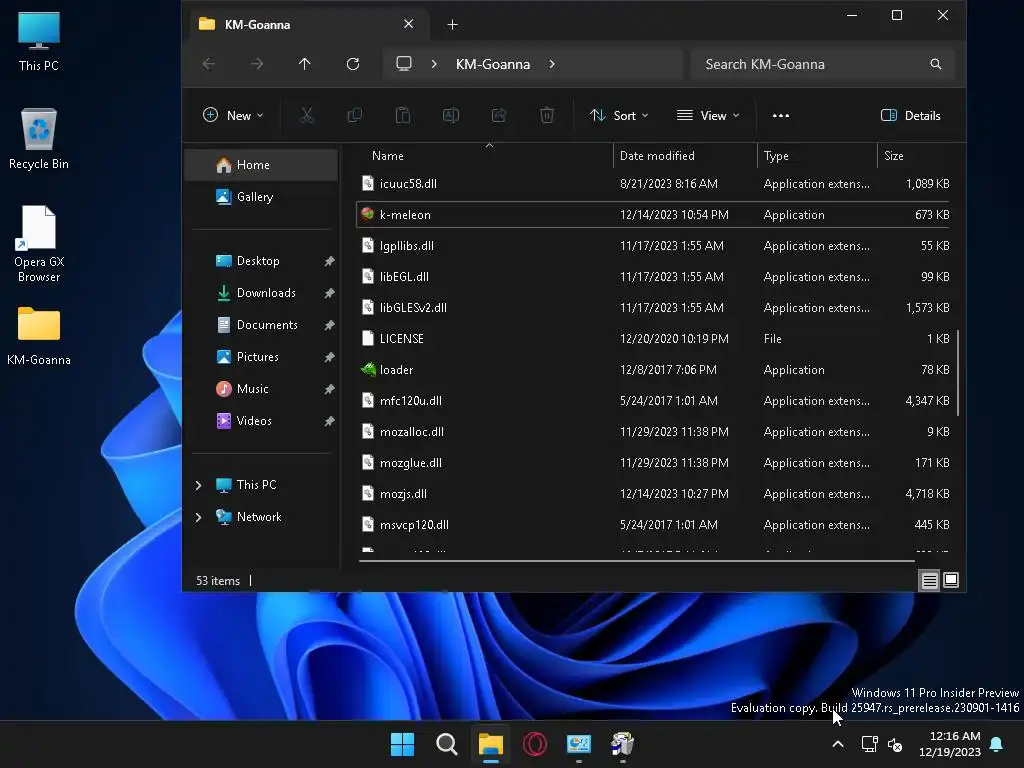Open Gallery in the navigation pane

coord(261,197)
